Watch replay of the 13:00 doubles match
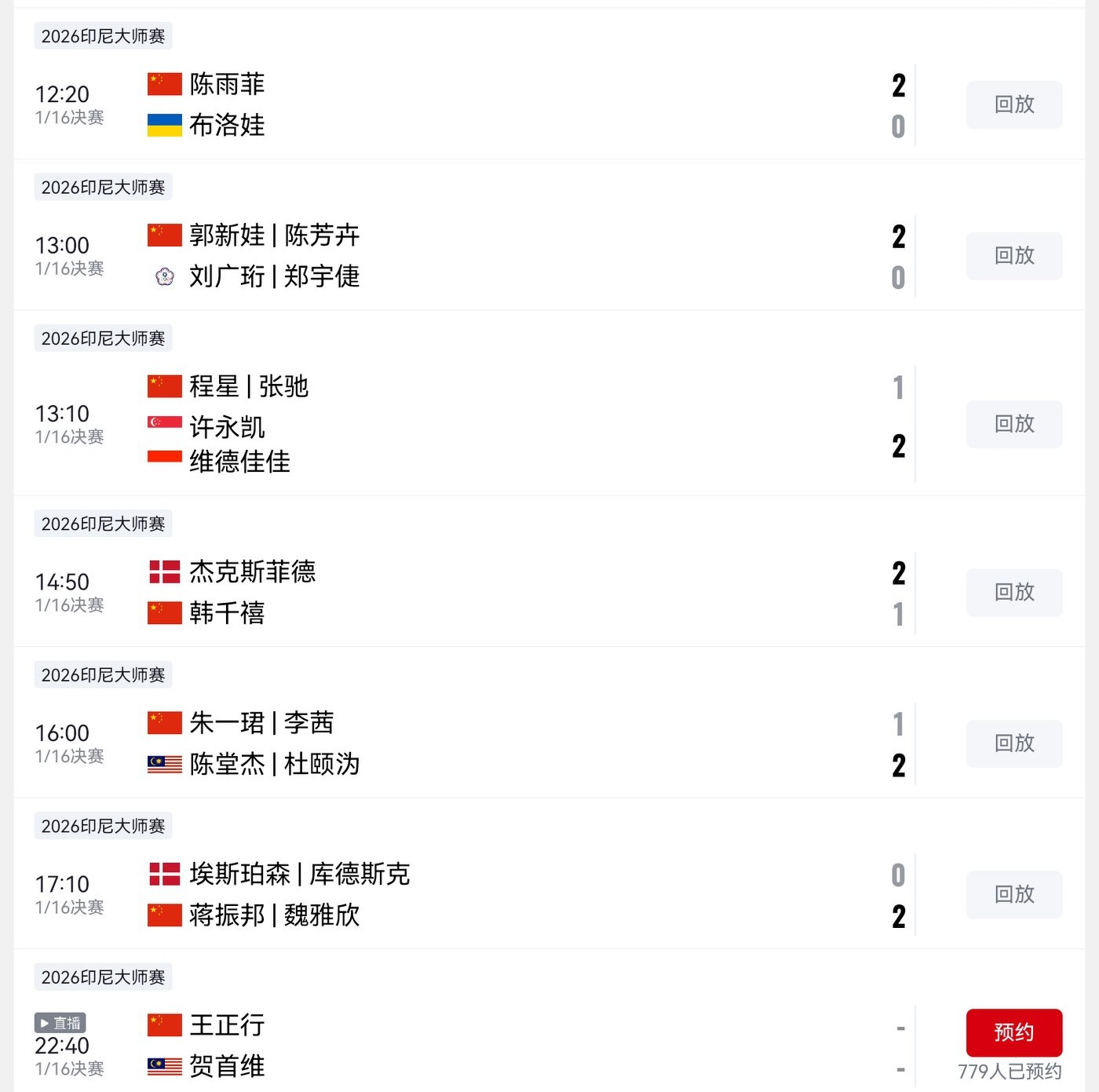 [x=1013, y=256]
